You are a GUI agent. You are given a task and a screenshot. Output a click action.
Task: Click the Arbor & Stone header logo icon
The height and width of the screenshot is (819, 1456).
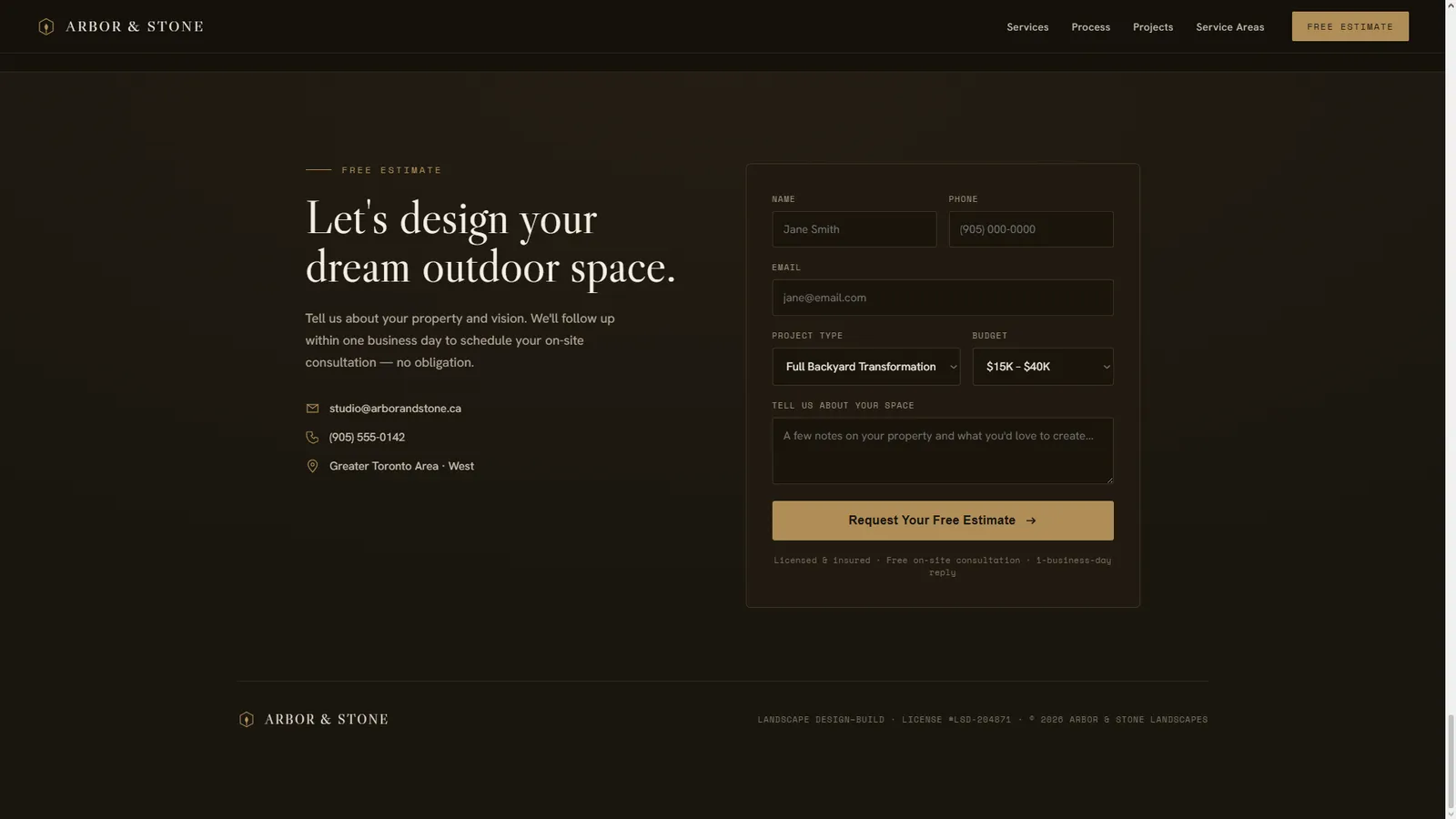[x=46, y=26]
